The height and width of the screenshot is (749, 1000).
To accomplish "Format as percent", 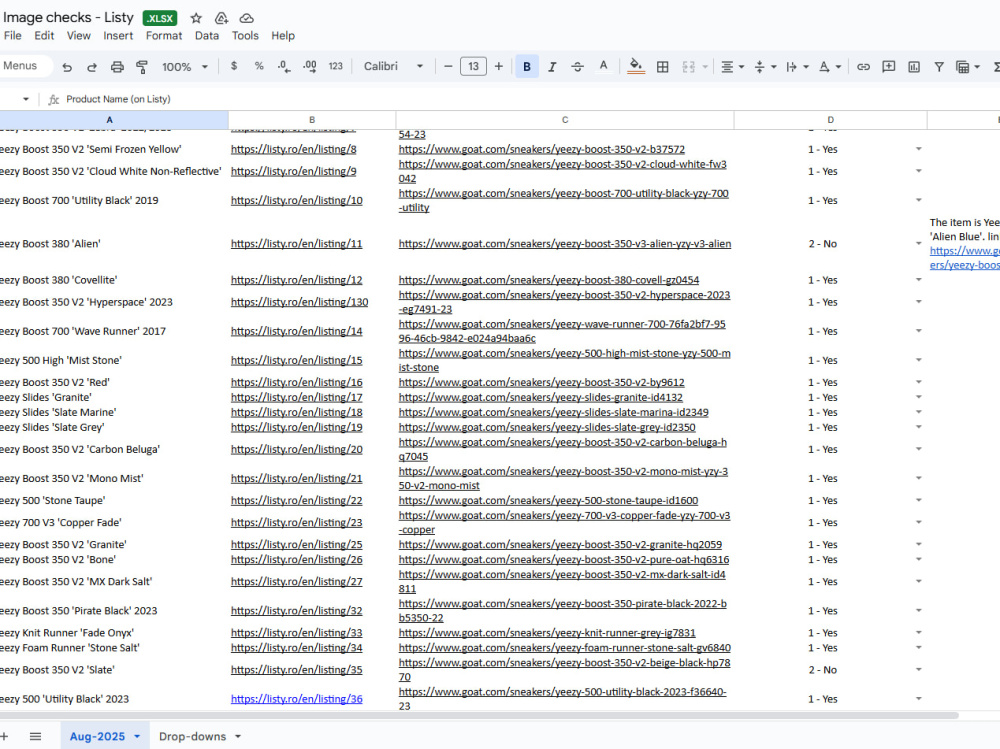I will click(x=259, y=66).
